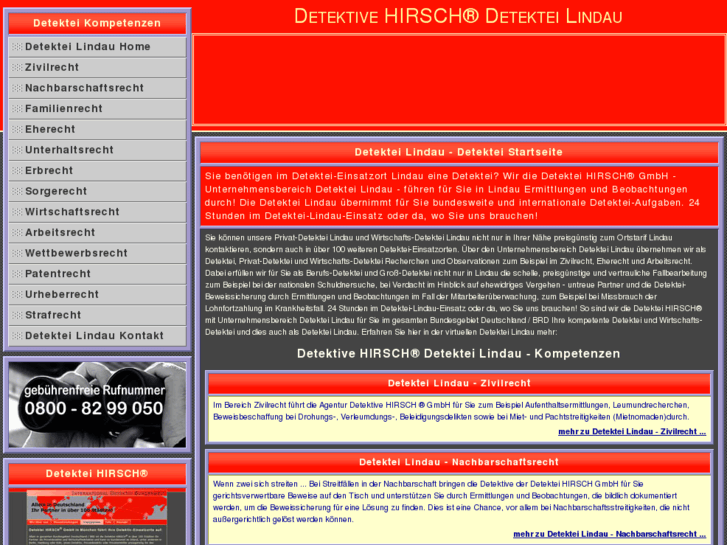Click the bullet icon beside Patentrecht

17,274
